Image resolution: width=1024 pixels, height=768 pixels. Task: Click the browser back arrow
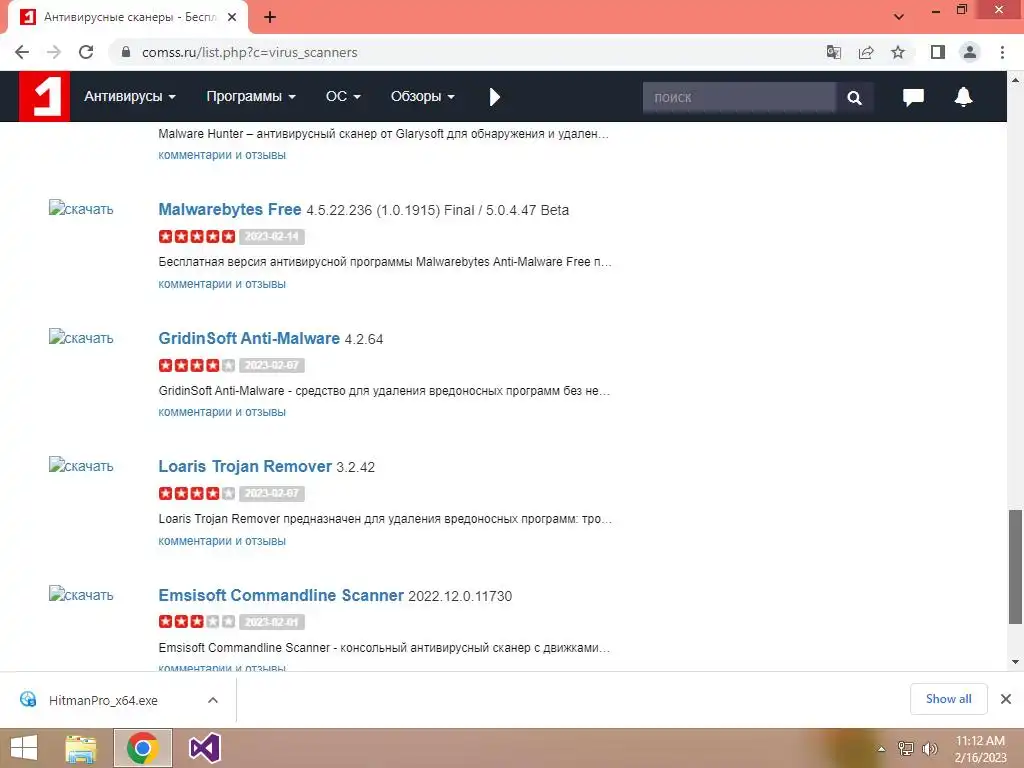tap(22, 52)
